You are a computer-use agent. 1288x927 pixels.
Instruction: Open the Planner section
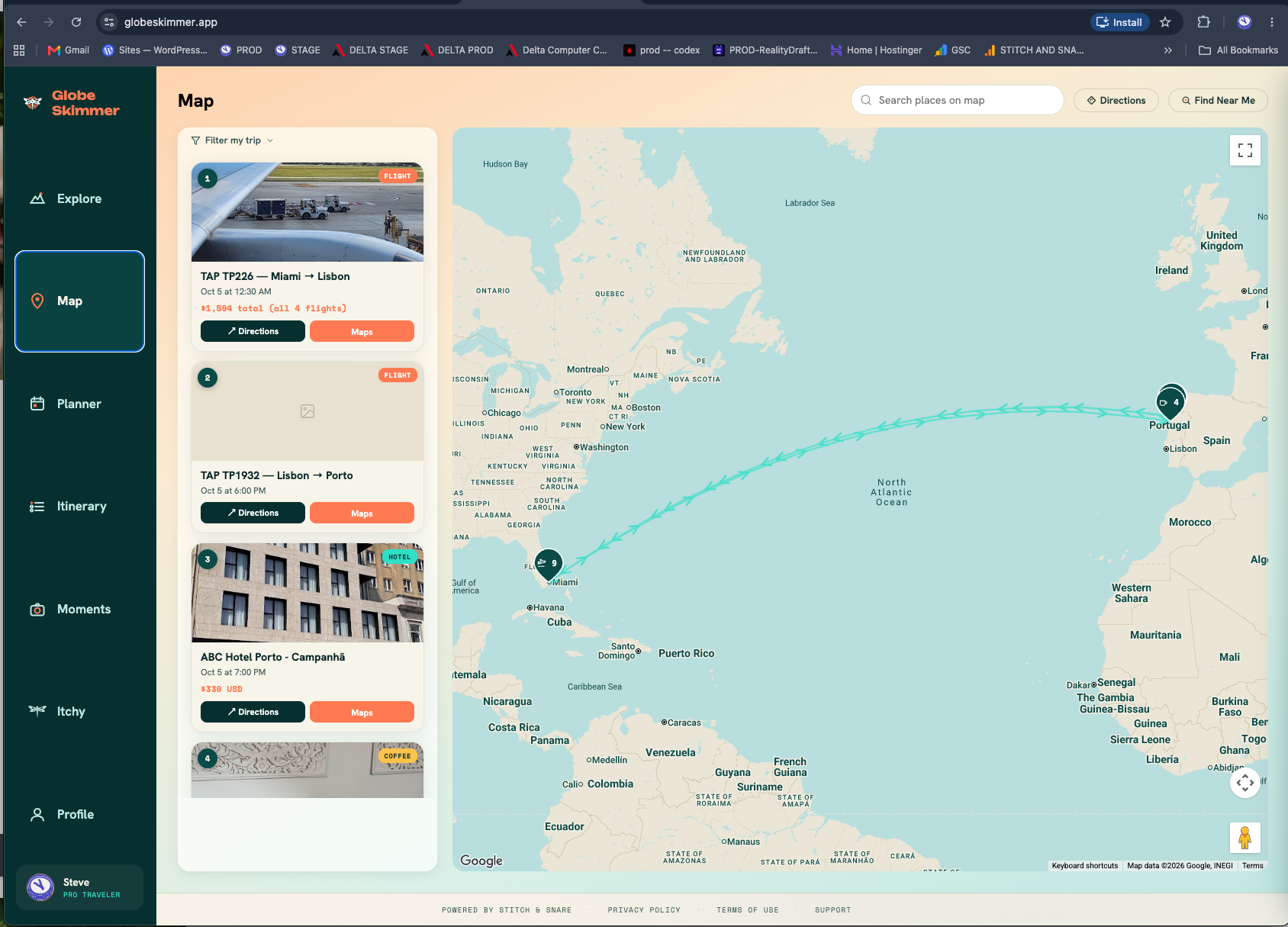[79, 404]
